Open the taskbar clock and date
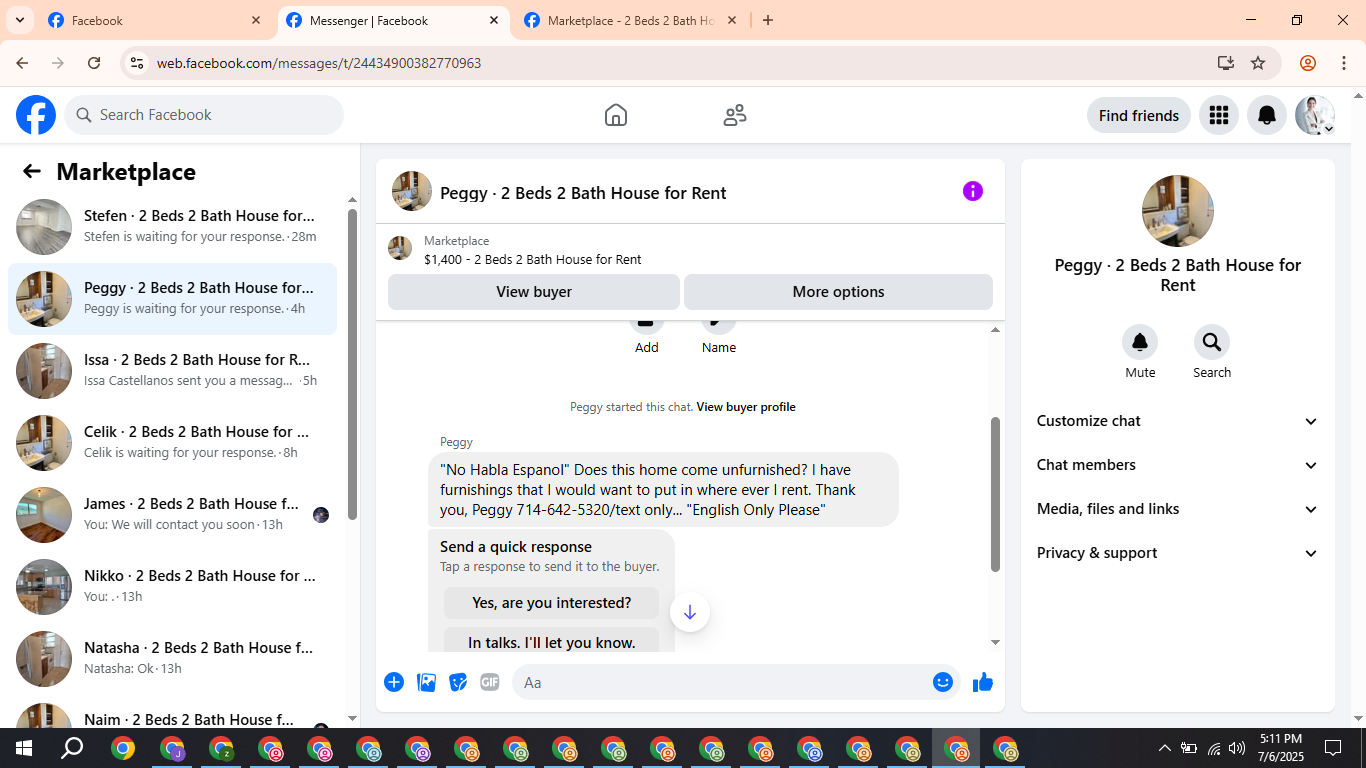 (x=1281, y=748)
